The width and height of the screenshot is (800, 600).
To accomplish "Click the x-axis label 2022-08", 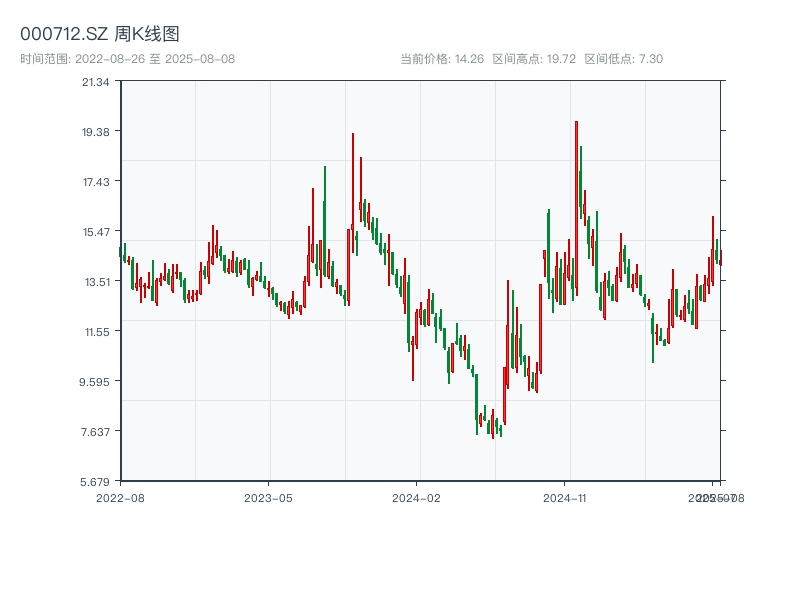I will [120, 498].
